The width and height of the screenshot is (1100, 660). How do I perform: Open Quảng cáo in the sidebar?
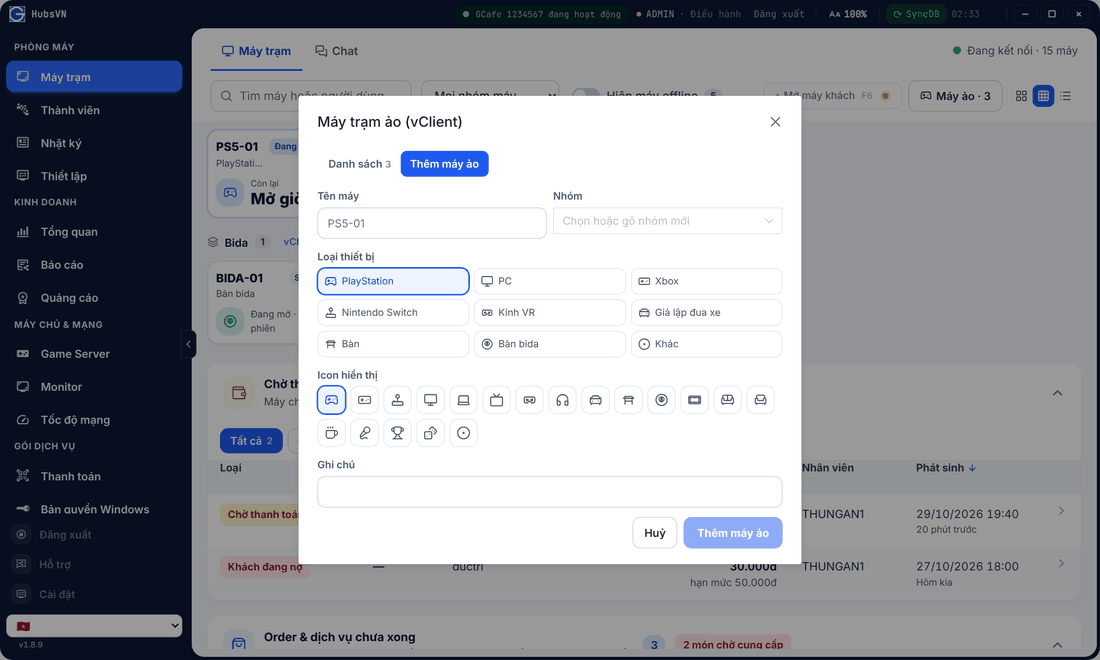pyautogui.click(x=94, y=297)
